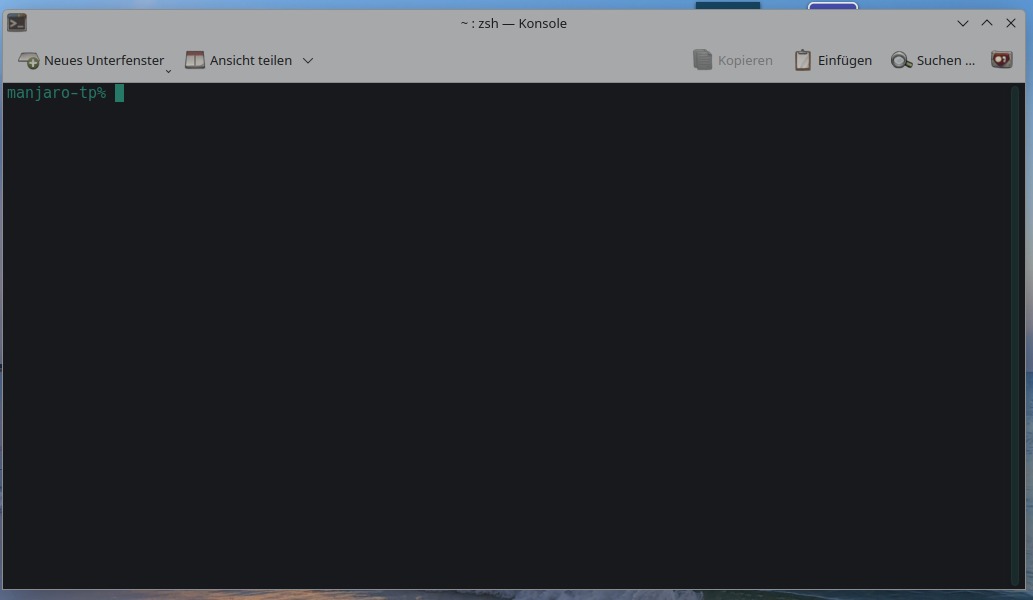
Task: Close the Konsole window
Action: point(1011,23)
